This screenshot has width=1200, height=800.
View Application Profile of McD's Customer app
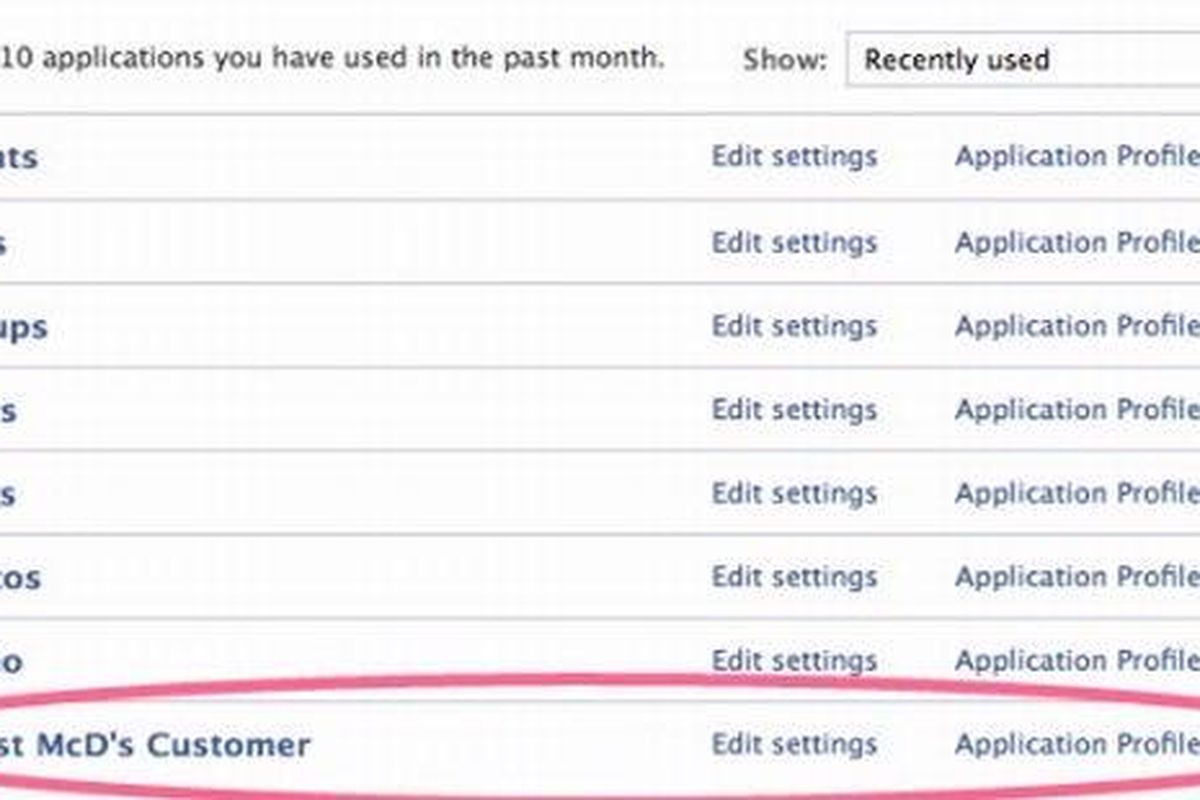1076,744
